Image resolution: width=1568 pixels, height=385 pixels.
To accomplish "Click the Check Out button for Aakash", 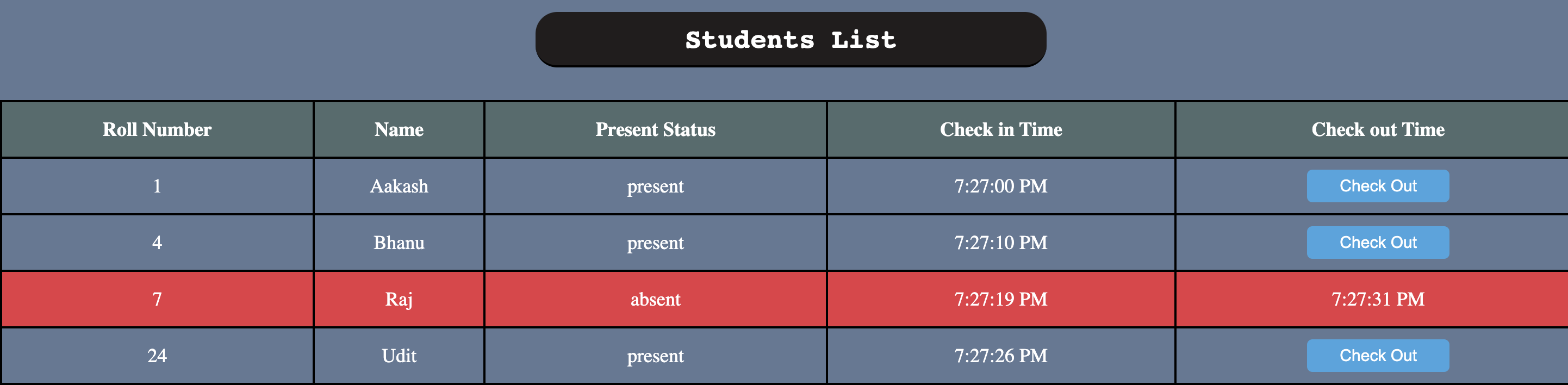I will [1378, 186].
